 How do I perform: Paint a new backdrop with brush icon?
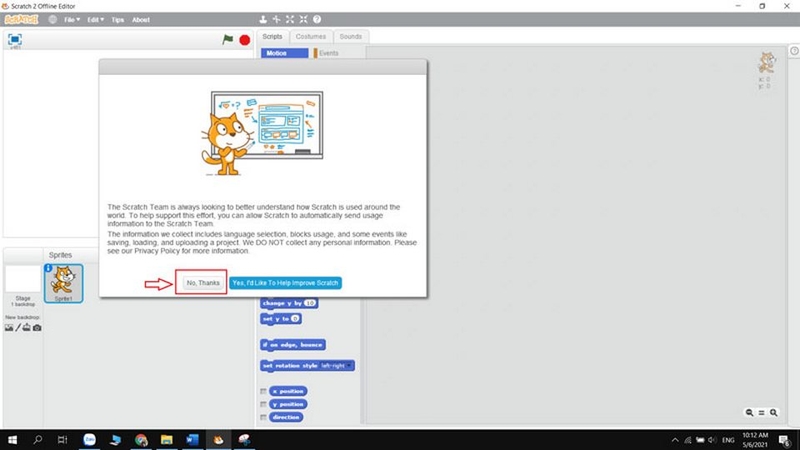click(18, 328)
